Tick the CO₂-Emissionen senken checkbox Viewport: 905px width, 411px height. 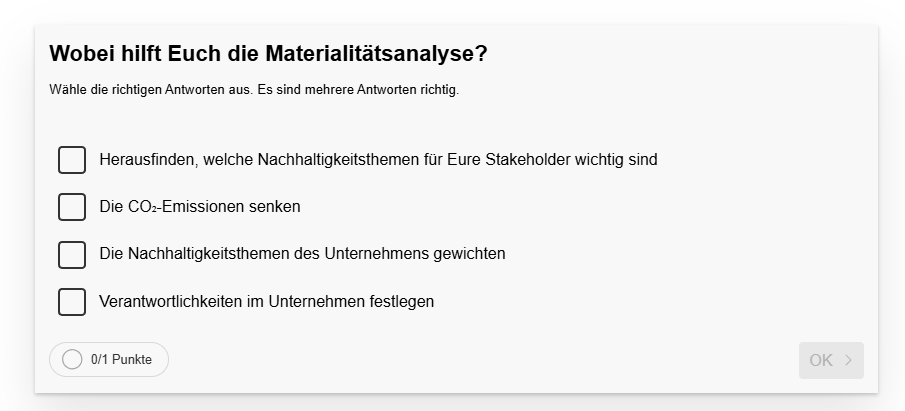(72, 207)
